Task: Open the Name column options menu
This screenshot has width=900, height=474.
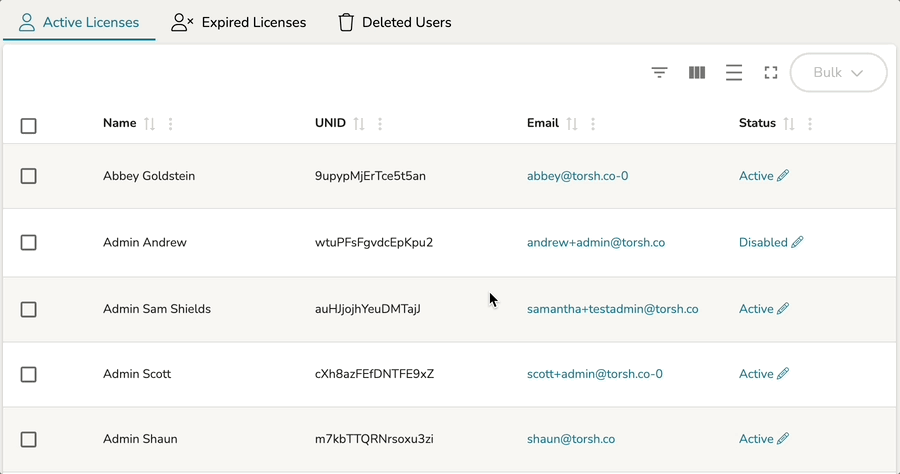Action: tap(171, 124)
